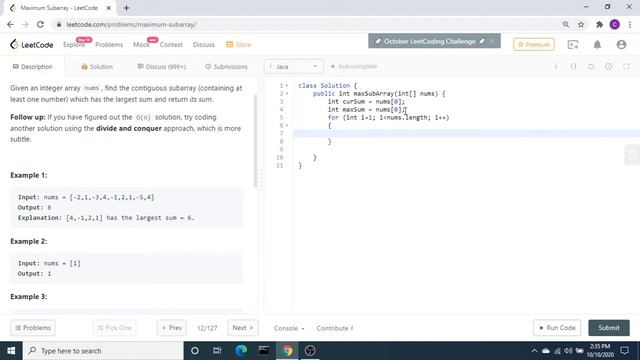Open the Submissions tab
The width and height of the screenshot is (640, 360).
pos(226,67)
